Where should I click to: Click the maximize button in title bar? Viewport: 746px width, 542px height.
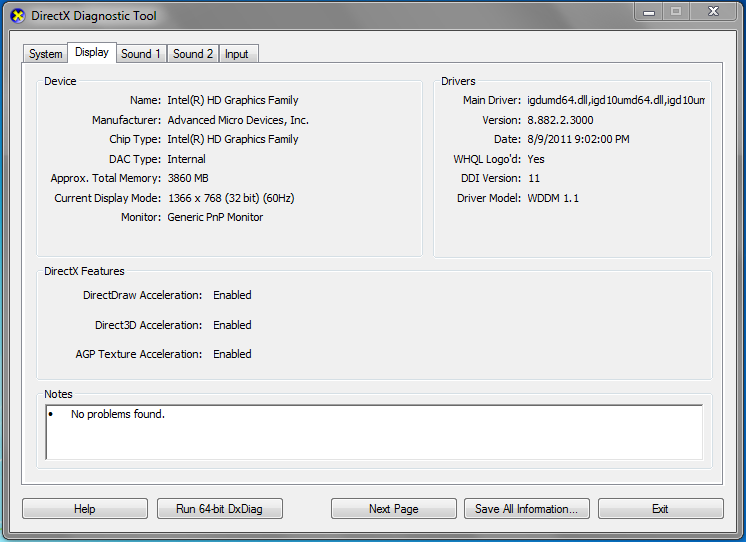676,12
